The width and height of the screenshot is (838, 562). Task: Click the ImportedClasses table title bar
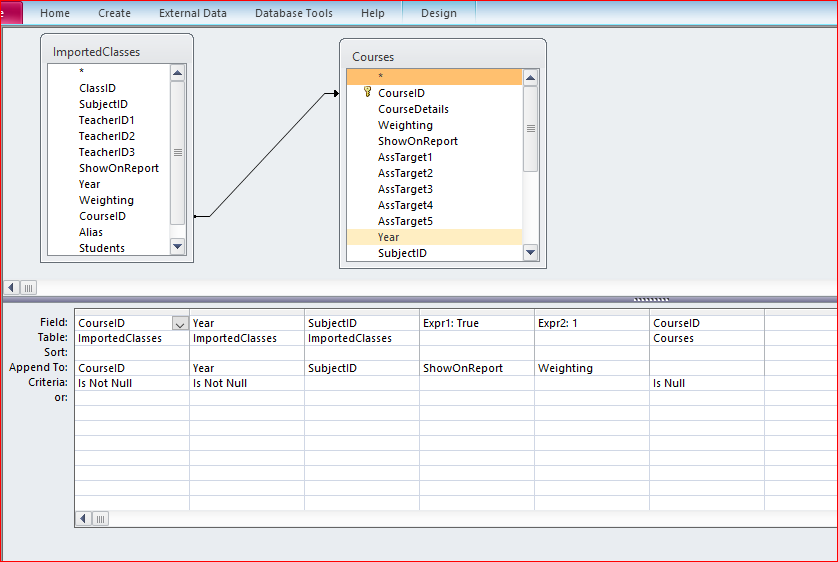(117, 52)
